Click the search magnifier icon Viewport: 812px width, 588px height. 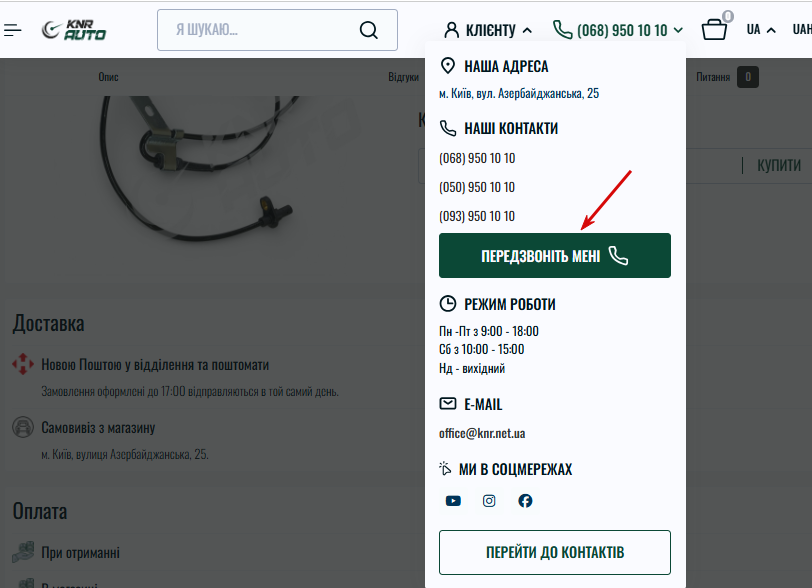click(369, 30)
